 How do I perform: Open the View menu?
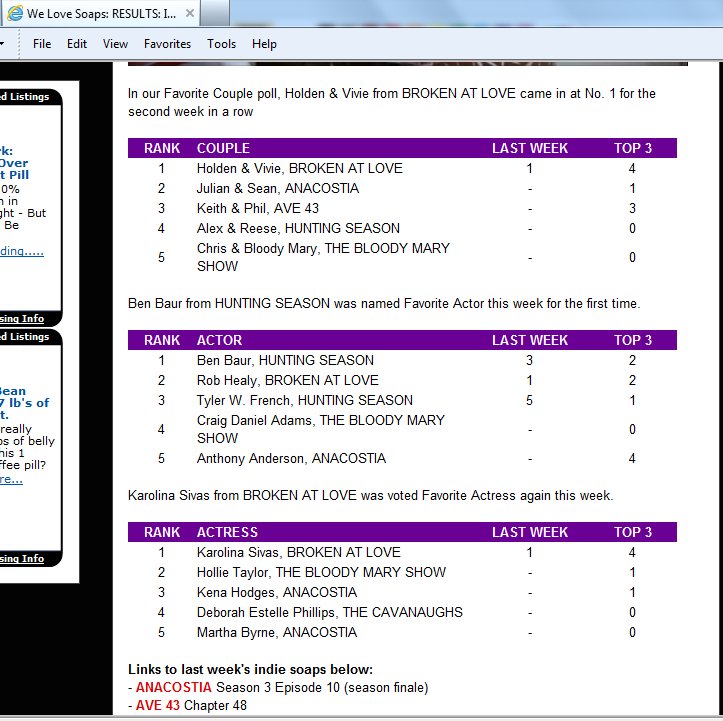click(115, 44)
